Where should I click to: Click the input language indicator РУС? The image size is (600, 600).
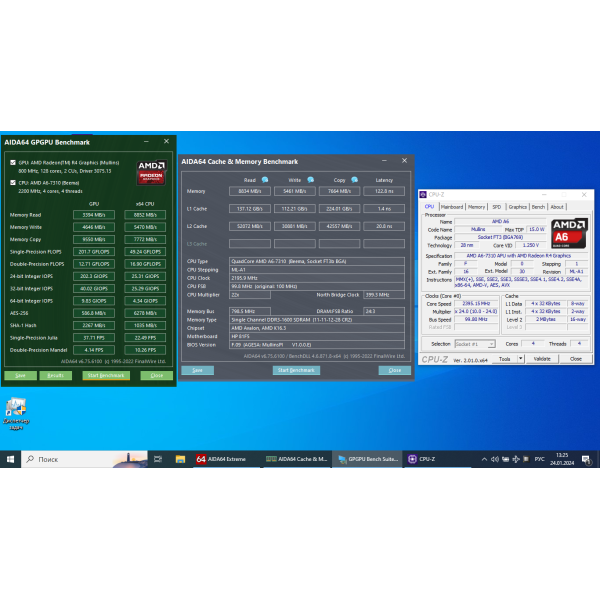(x=539, y=459)
